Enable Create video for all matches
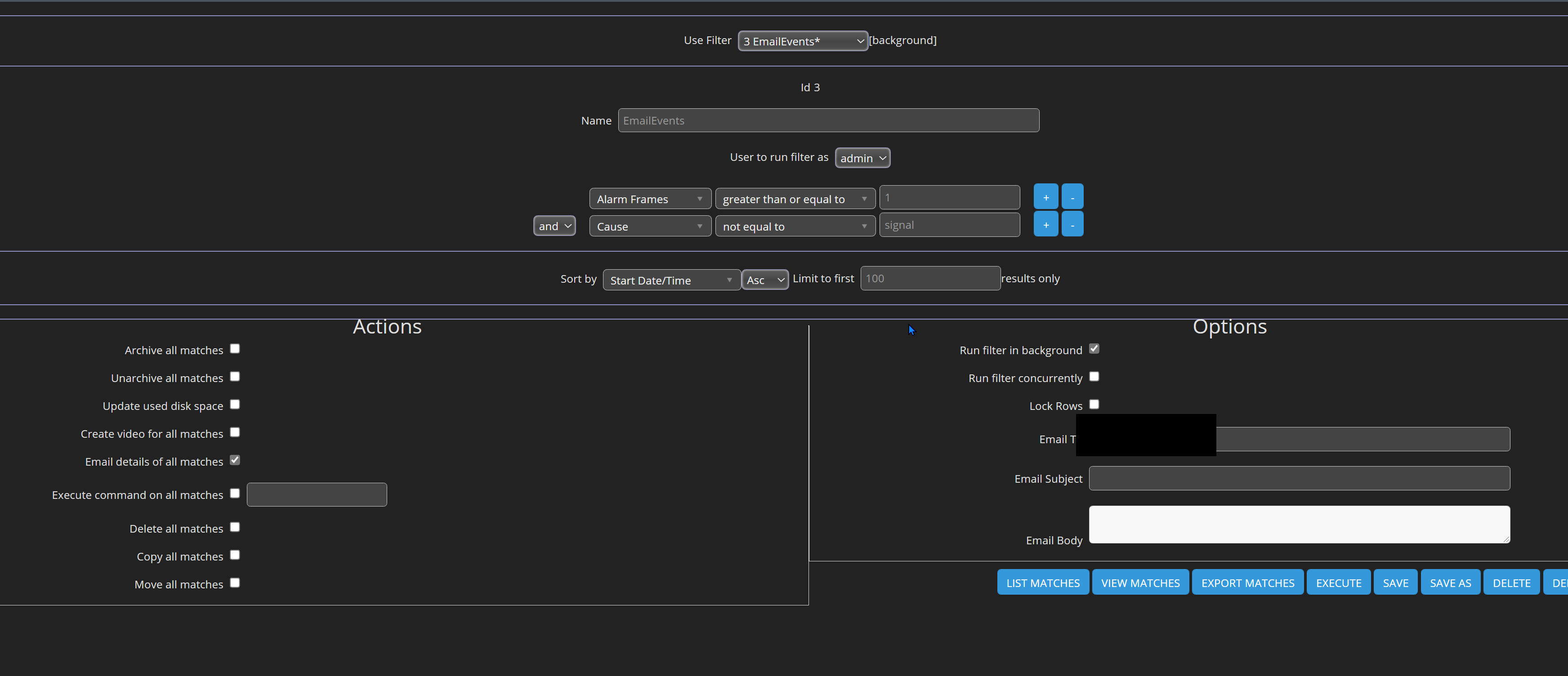1568x676 pixels. click(235, 433)
